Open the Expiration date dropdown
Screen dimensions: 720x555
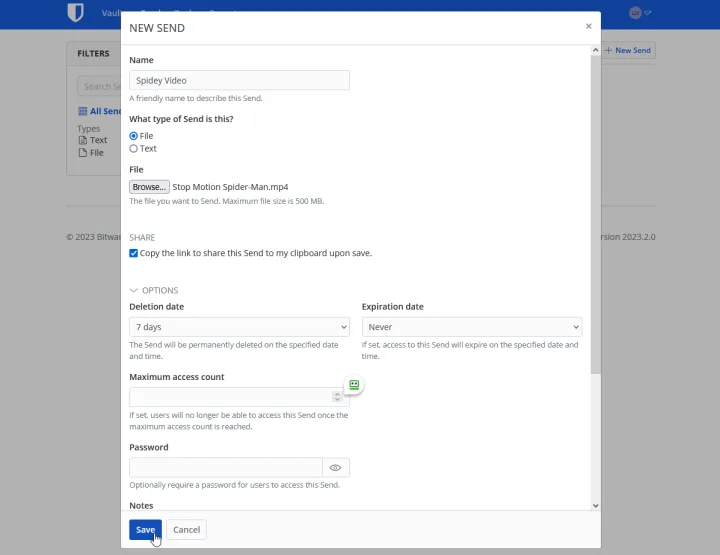coord(471,327)
